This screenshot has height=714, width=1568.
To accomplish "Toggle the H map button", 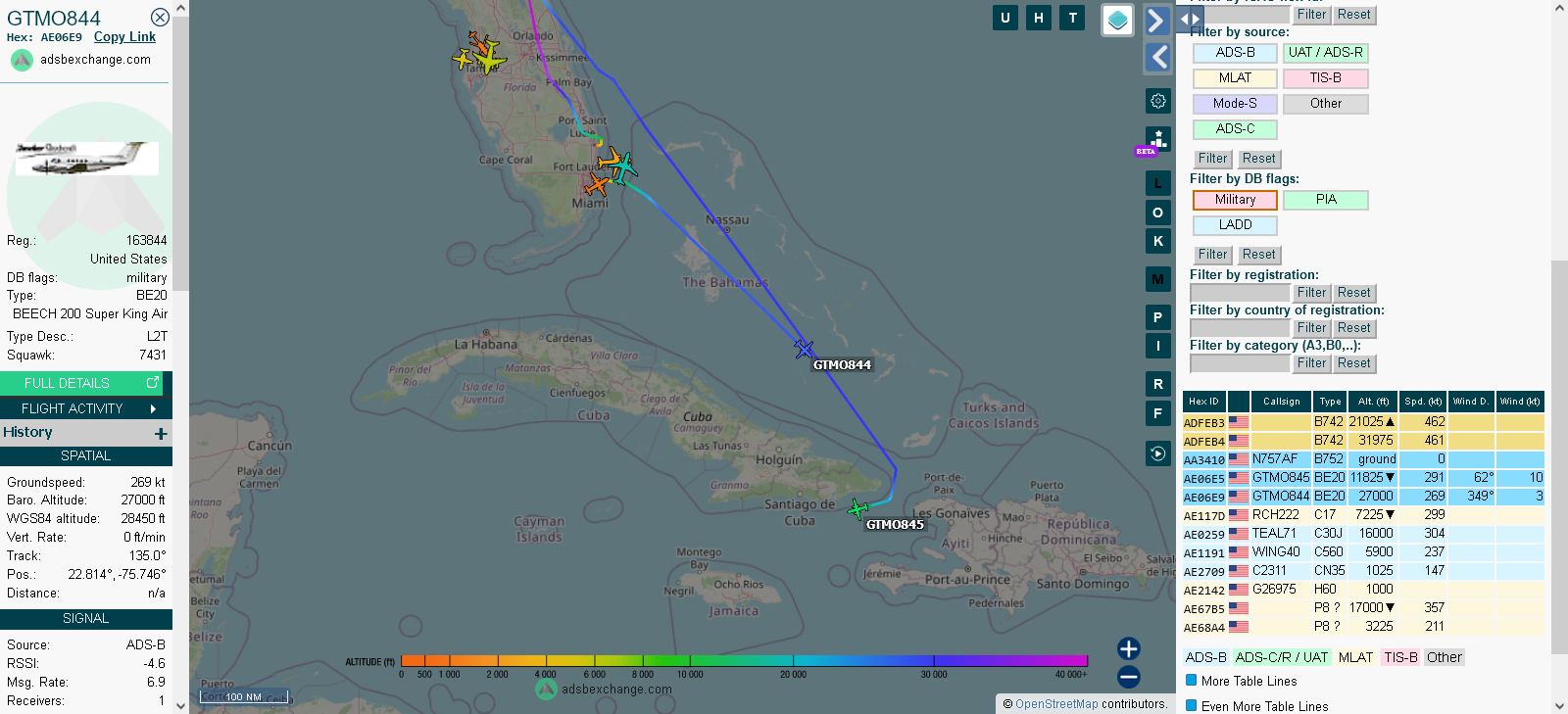I will pyautogui.click(x=1039, y=18).
